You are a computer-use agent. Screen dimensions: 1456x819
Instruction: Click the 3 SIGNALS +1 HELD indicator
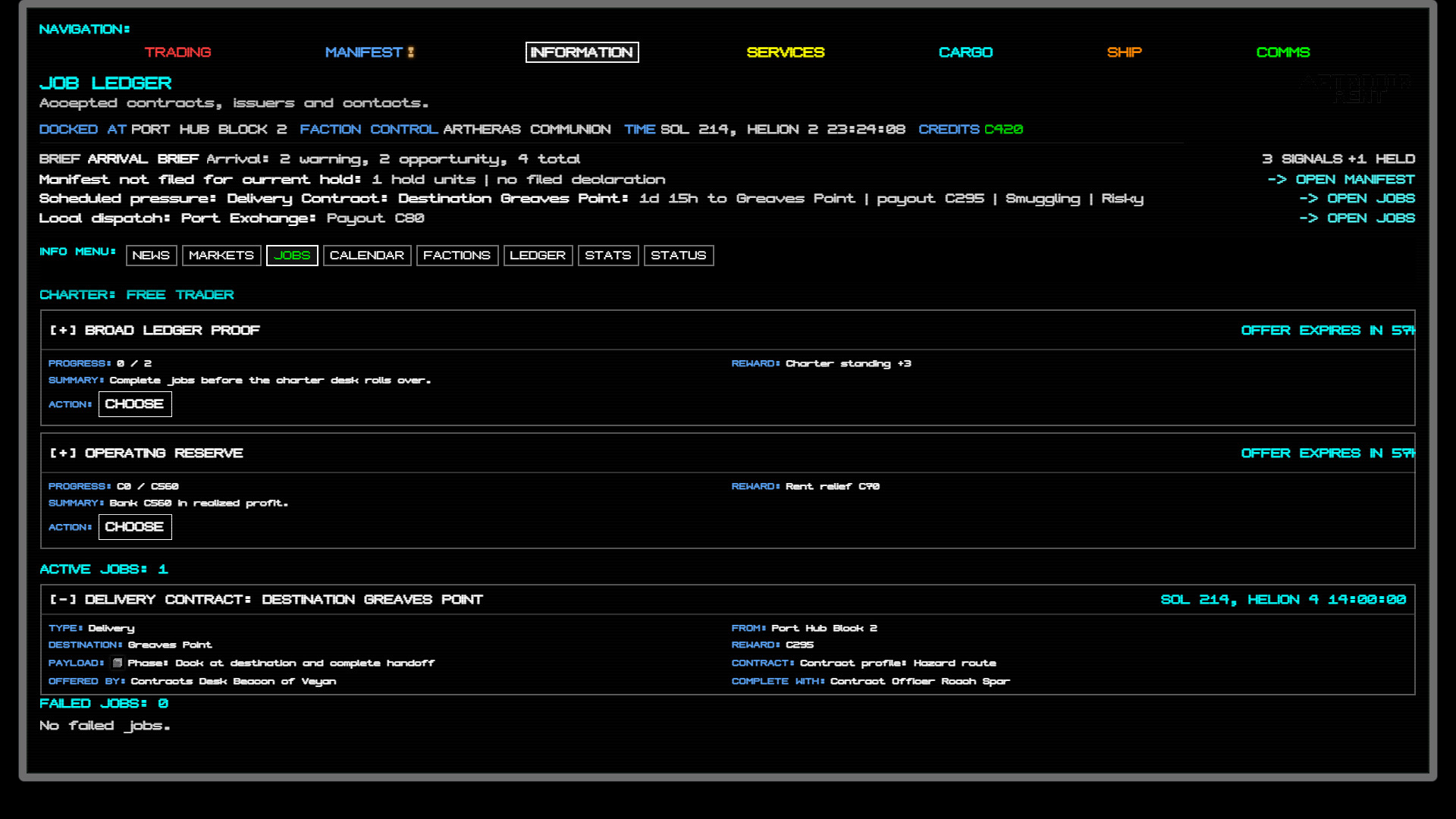coord(1338,159)
